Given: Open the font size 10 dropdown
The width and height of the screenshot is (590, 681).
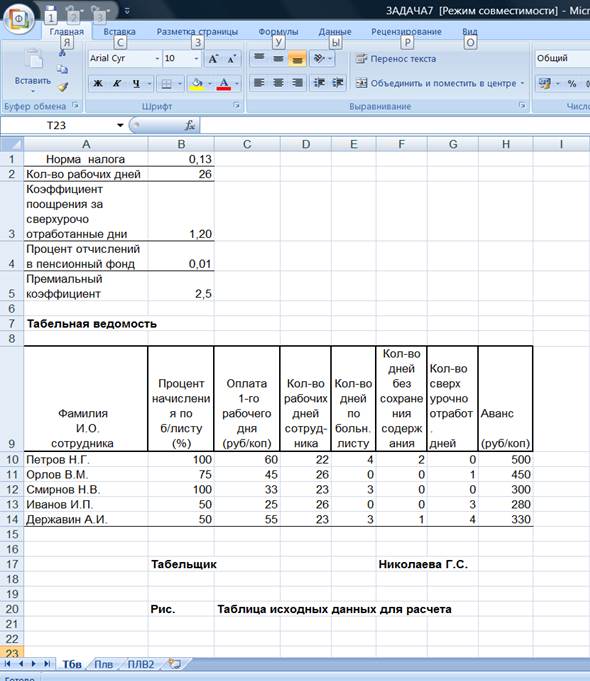Looking at the screenshot, I should tap(196, 59).
